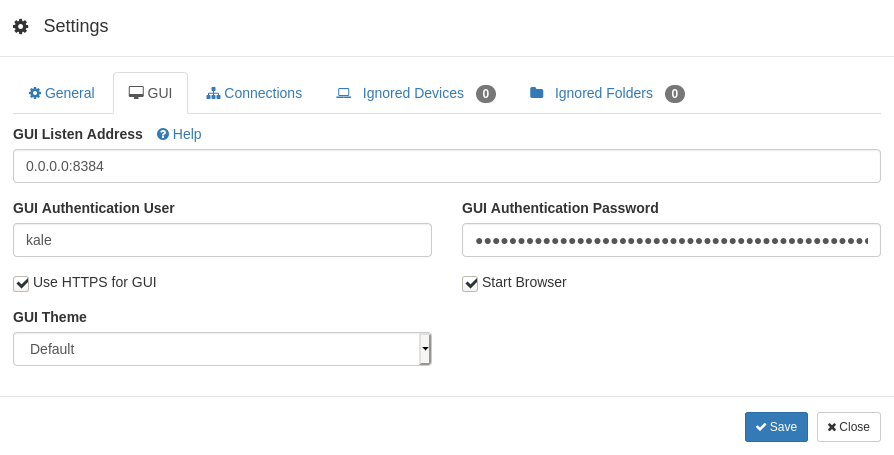
Task: Uncheck the Start Browser checkbox
Action: (470, 283)
